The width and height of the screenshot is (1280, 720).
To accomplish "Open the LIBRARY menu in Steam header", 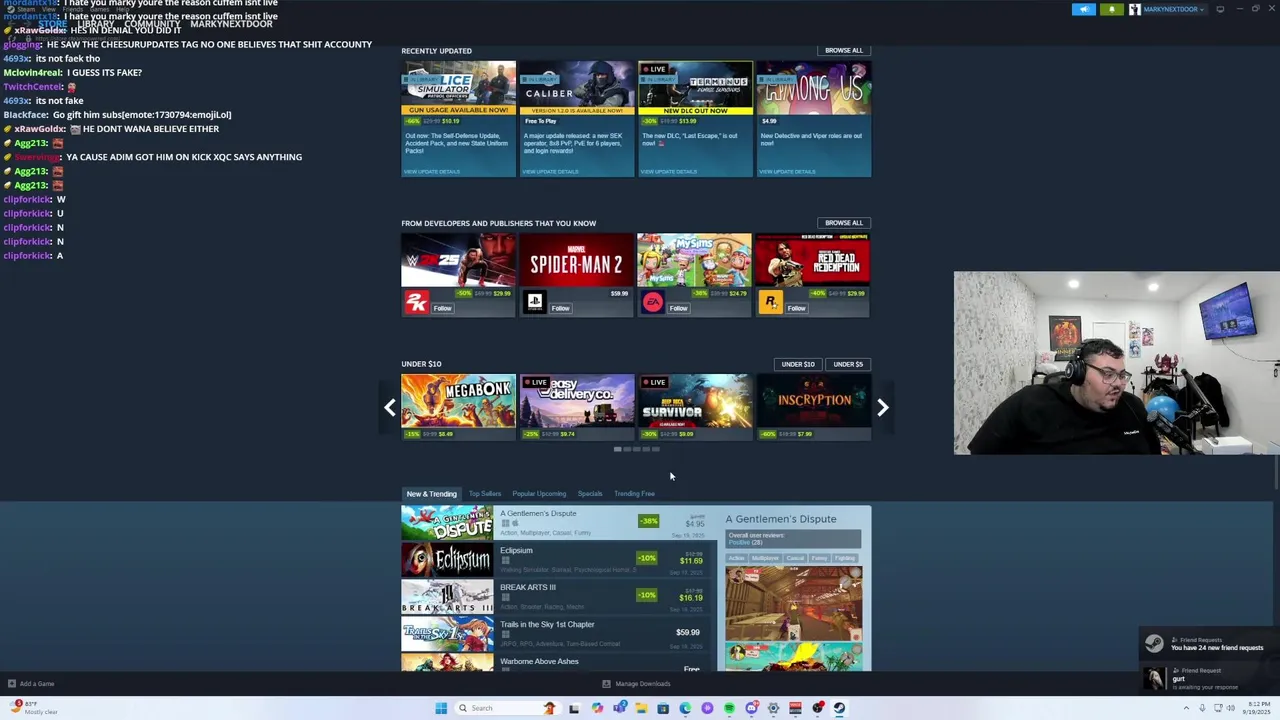I will pyautogui.click(x=96, y=24).
